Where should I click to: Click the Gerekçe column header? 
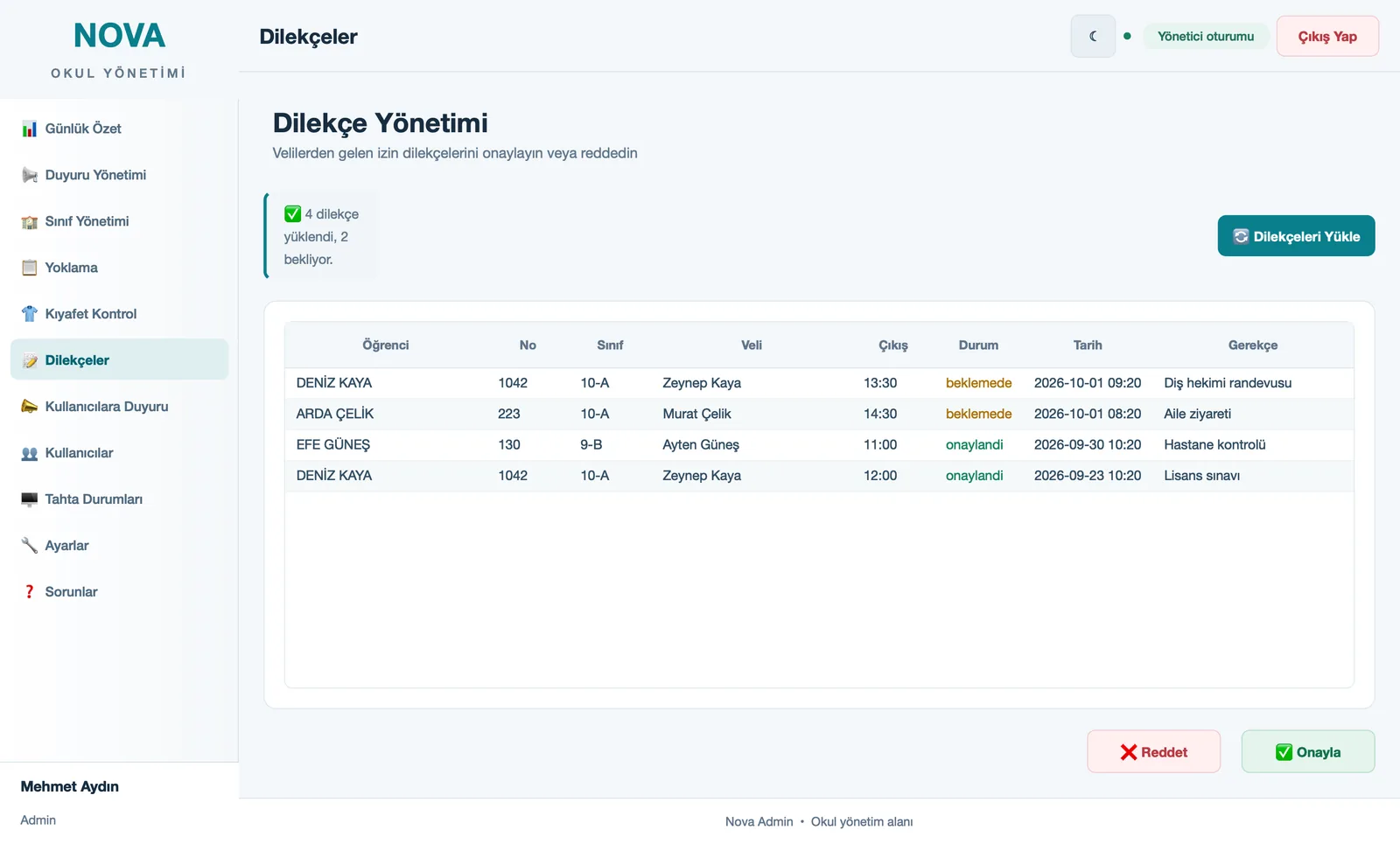coord(1253,345)
